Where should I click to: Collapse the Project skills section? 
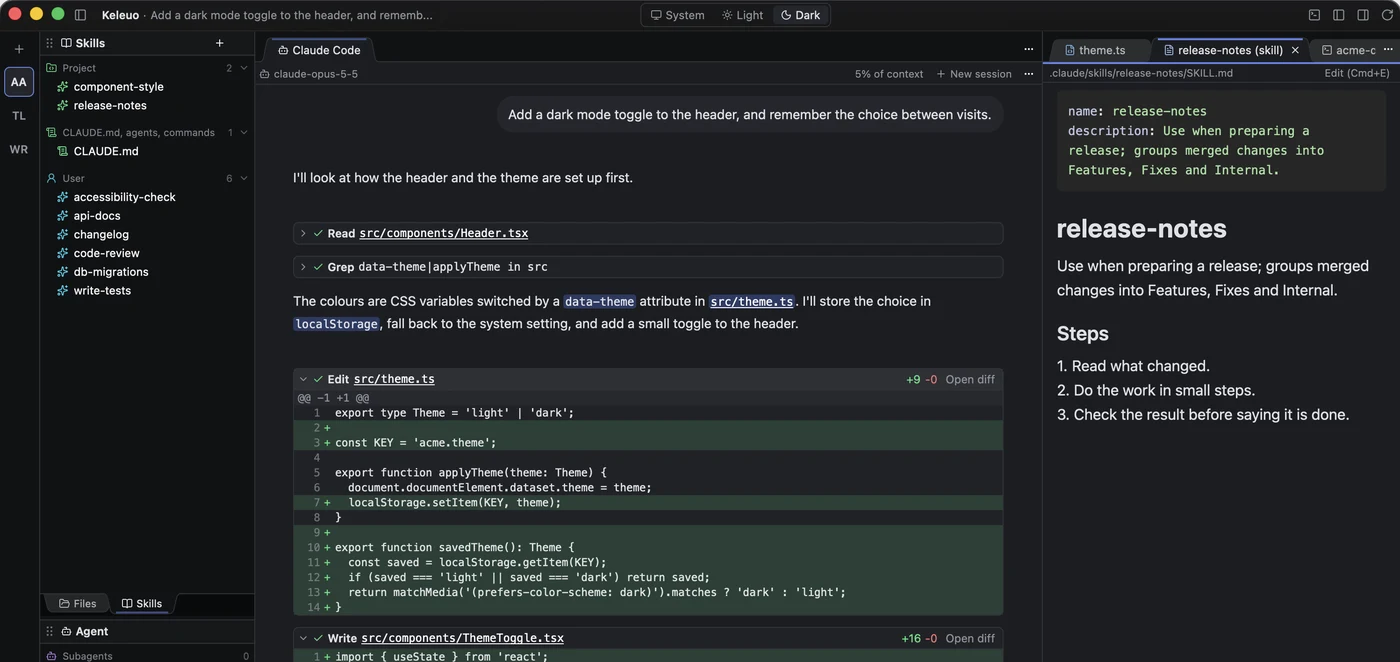(244, 68)
